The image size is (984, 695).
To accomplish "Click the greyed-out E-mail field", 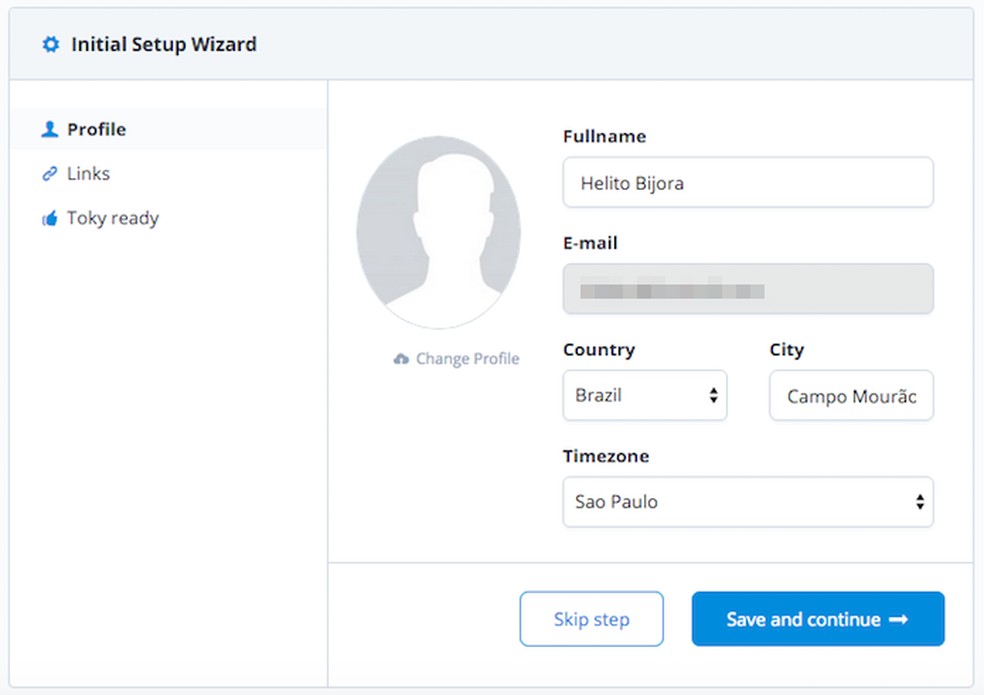I will point(747,290).
